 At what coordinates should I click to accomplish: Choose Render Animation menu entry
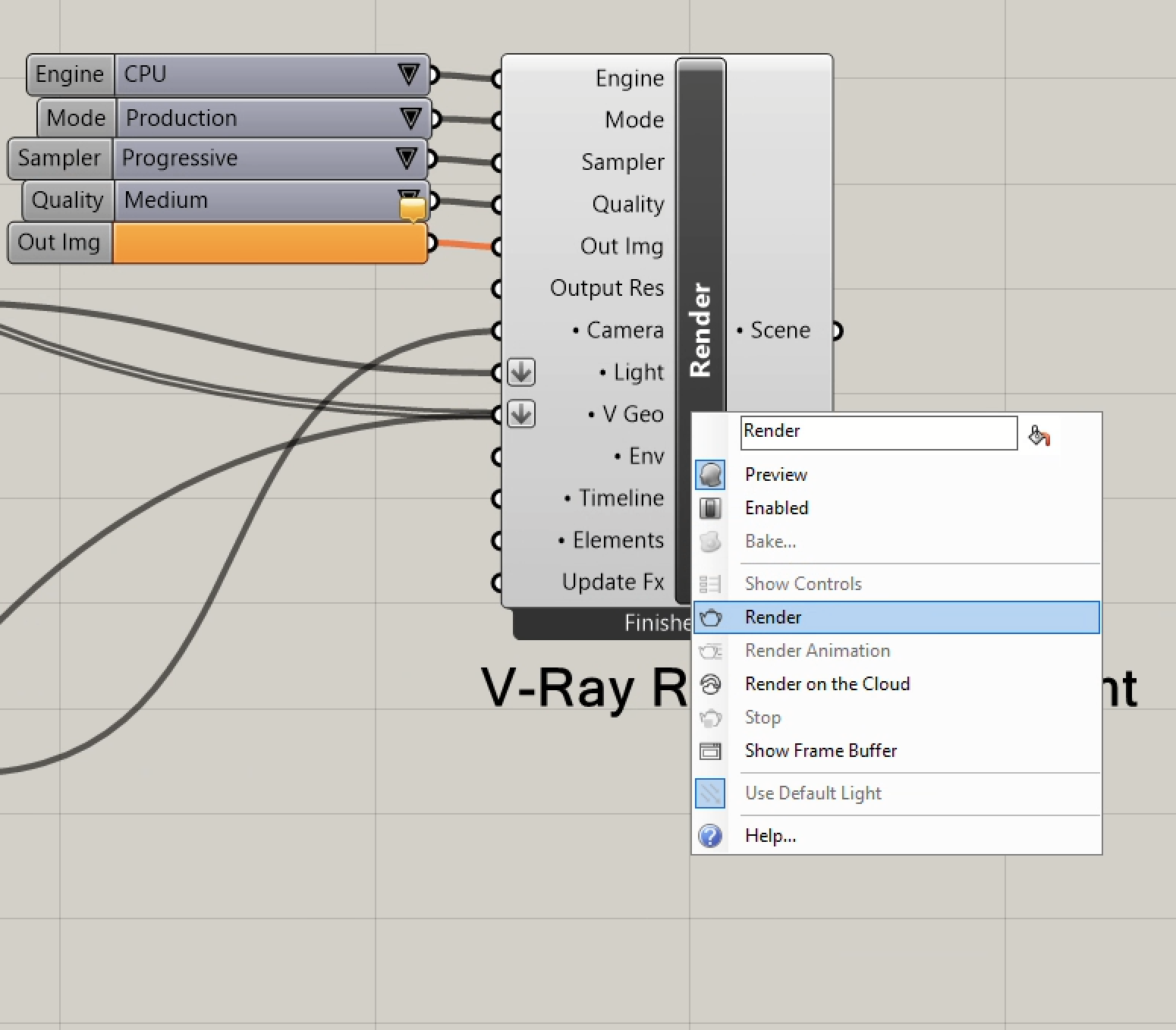[x=897, y=651]
